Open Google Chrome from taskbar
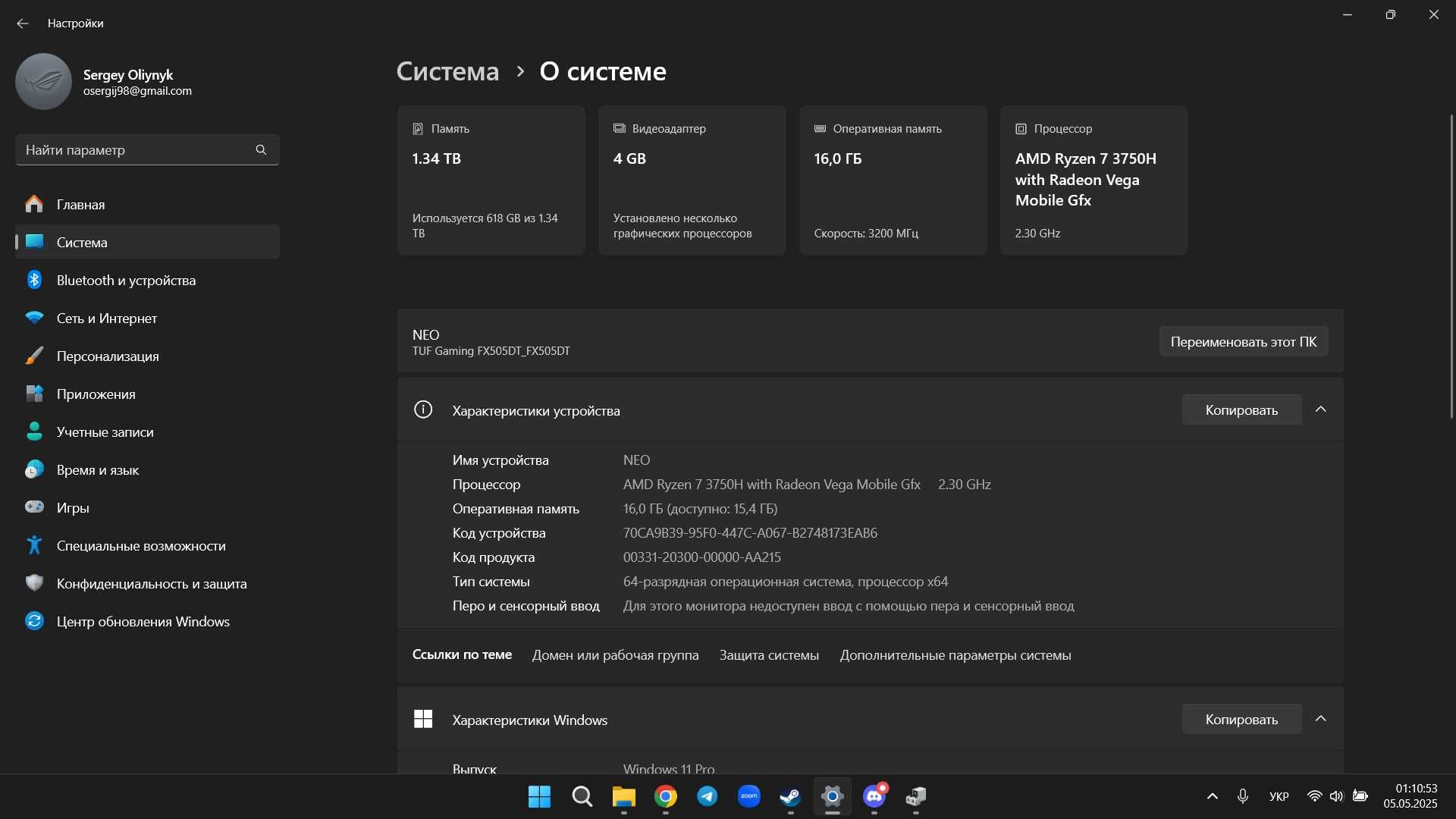Viewport: 1456px width, 819px height. [666, 796]
